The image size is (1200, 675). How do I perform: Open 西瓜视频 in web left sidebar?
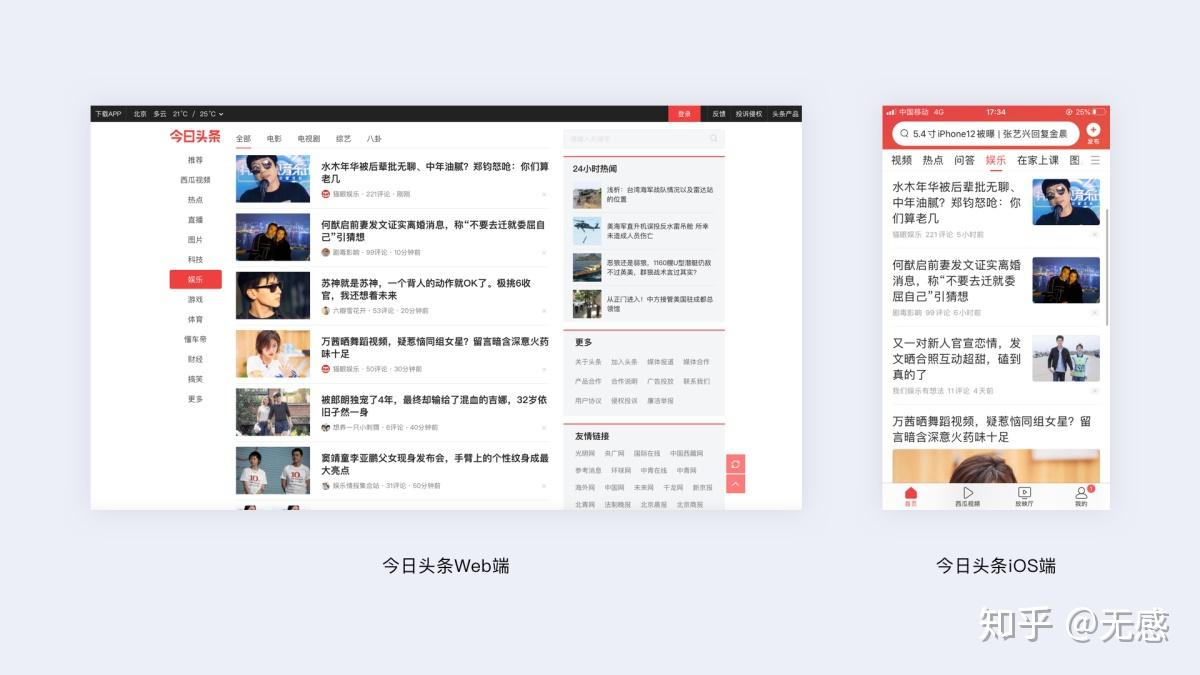(x=195, y=180)
